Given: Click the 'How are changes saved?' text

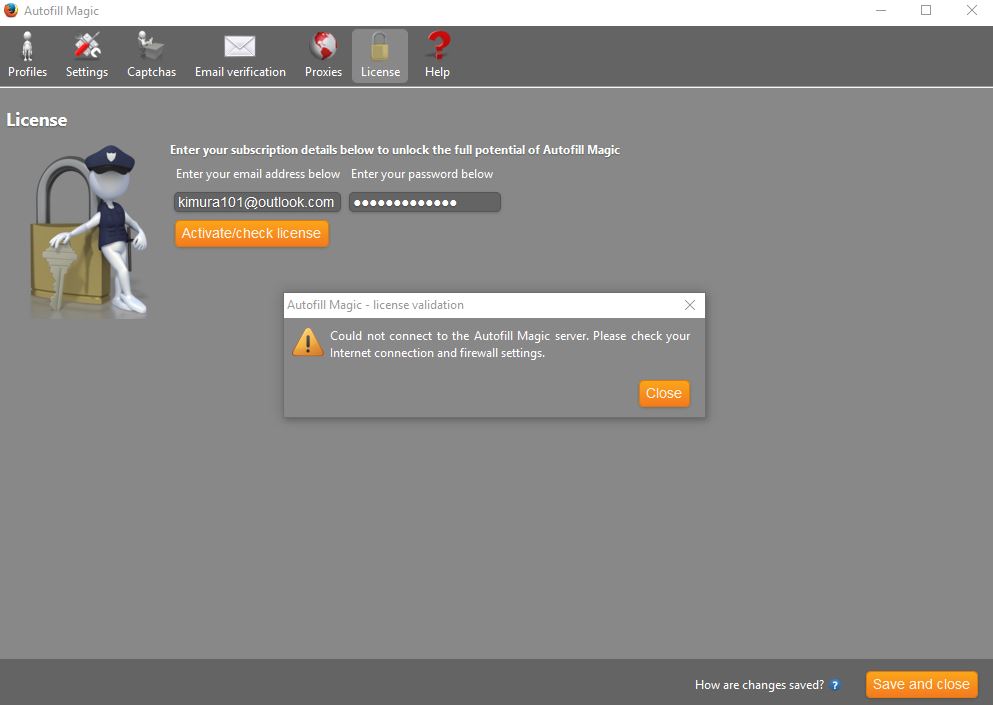Looking at the screenshot, I should tap(759, 685).
